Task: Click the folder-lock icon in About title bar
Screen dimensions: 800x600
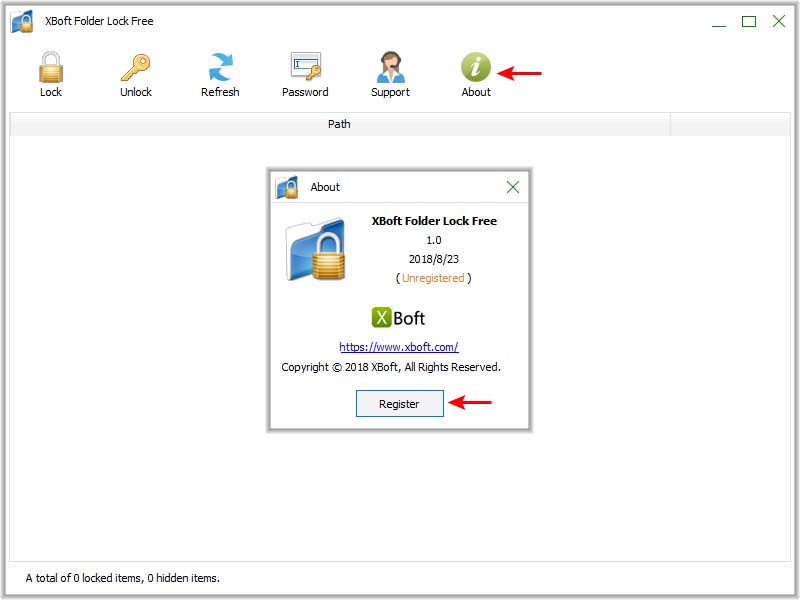Action: point(287,187)
